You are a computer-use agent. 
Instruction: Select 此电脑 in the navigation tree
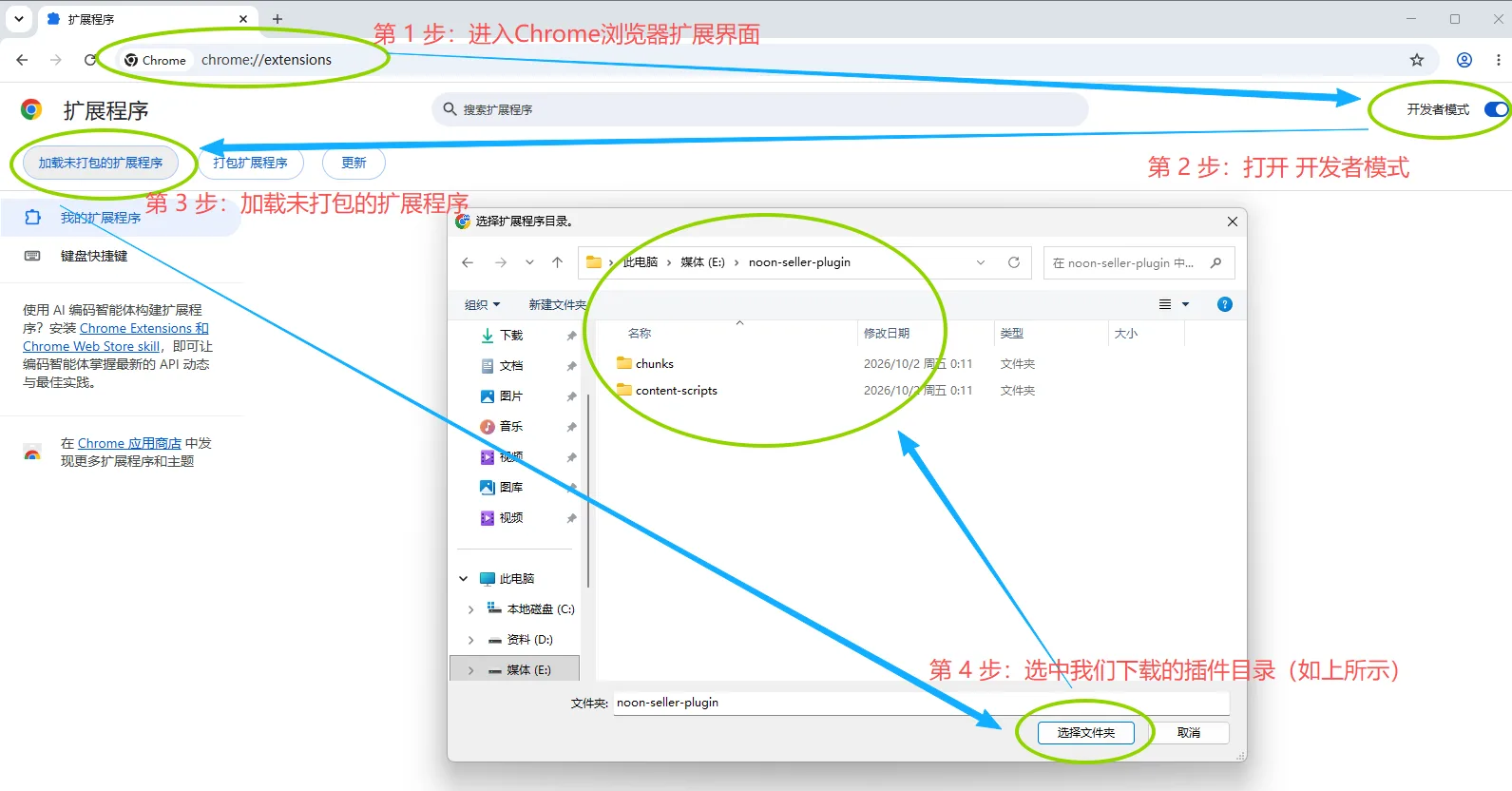(517, 579)
